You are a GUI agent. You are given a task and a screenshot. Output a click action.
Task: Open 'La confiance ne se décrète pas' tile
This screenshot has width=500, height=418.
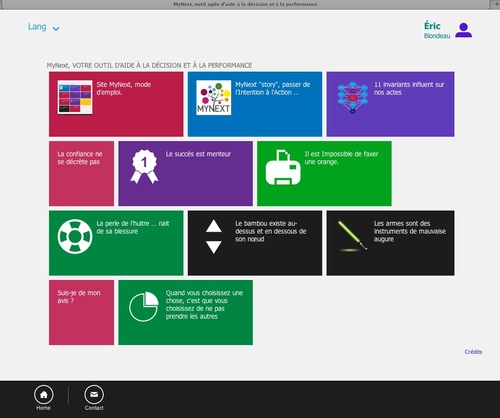(x=81, y=173)
